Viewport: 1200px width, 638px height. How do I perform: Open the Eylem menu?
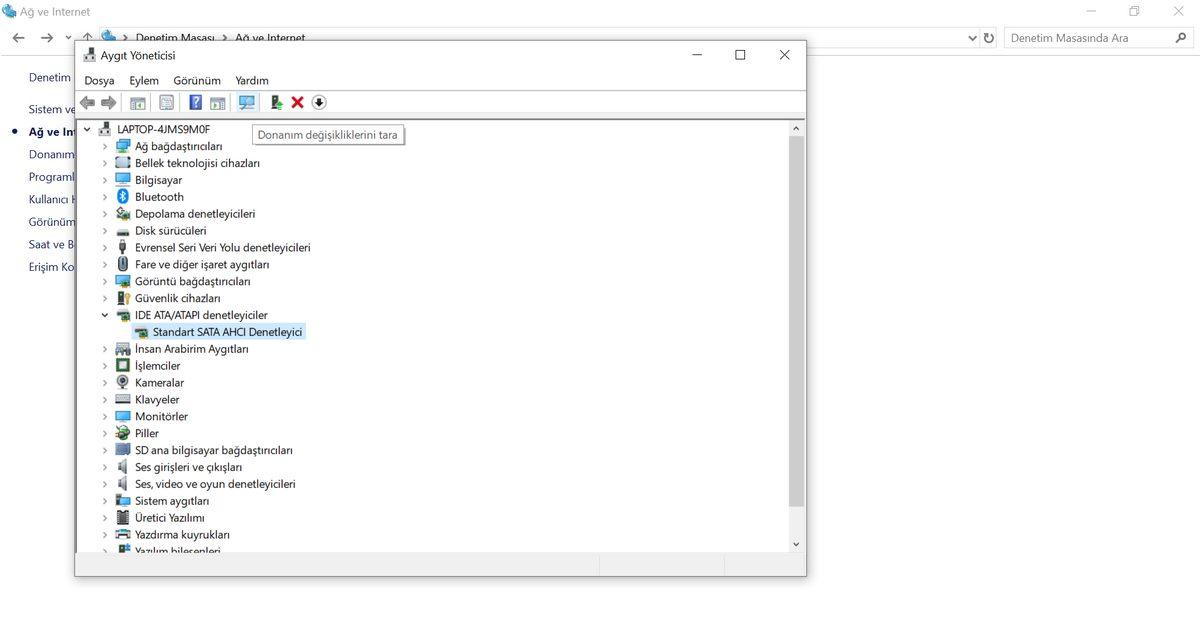pyautogui.click(x=143, y=80)
